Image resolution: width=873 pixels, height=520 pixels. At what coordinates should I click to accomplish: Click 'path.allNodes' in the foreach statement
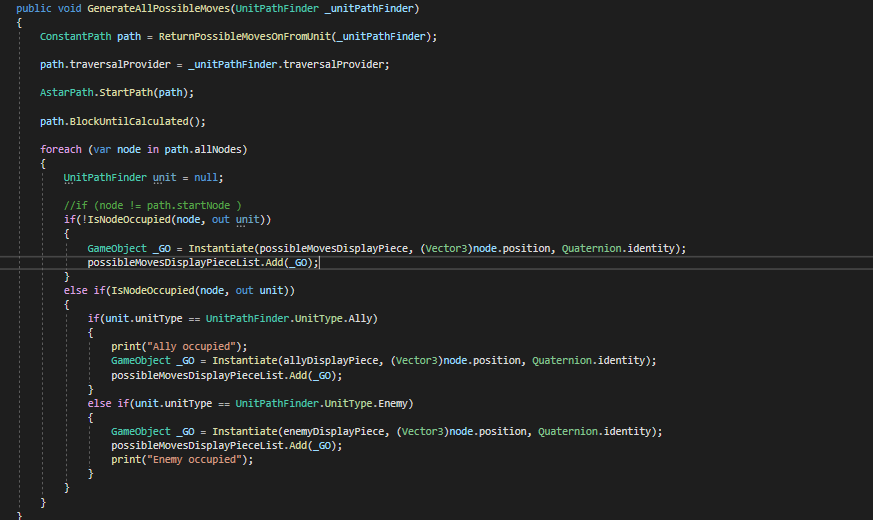pyautogui.click(x=203, y=149)
